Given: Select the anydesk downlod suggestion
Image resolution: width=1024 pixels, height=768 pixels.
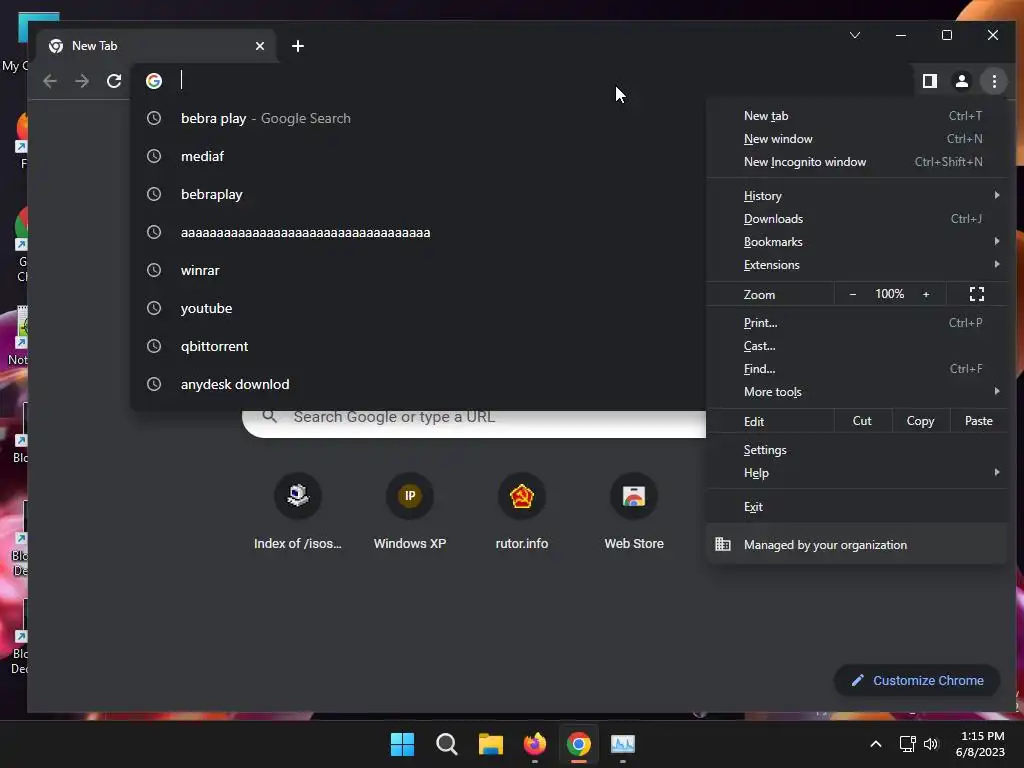Looking at the screenshot, I should [x=418, y=384].
